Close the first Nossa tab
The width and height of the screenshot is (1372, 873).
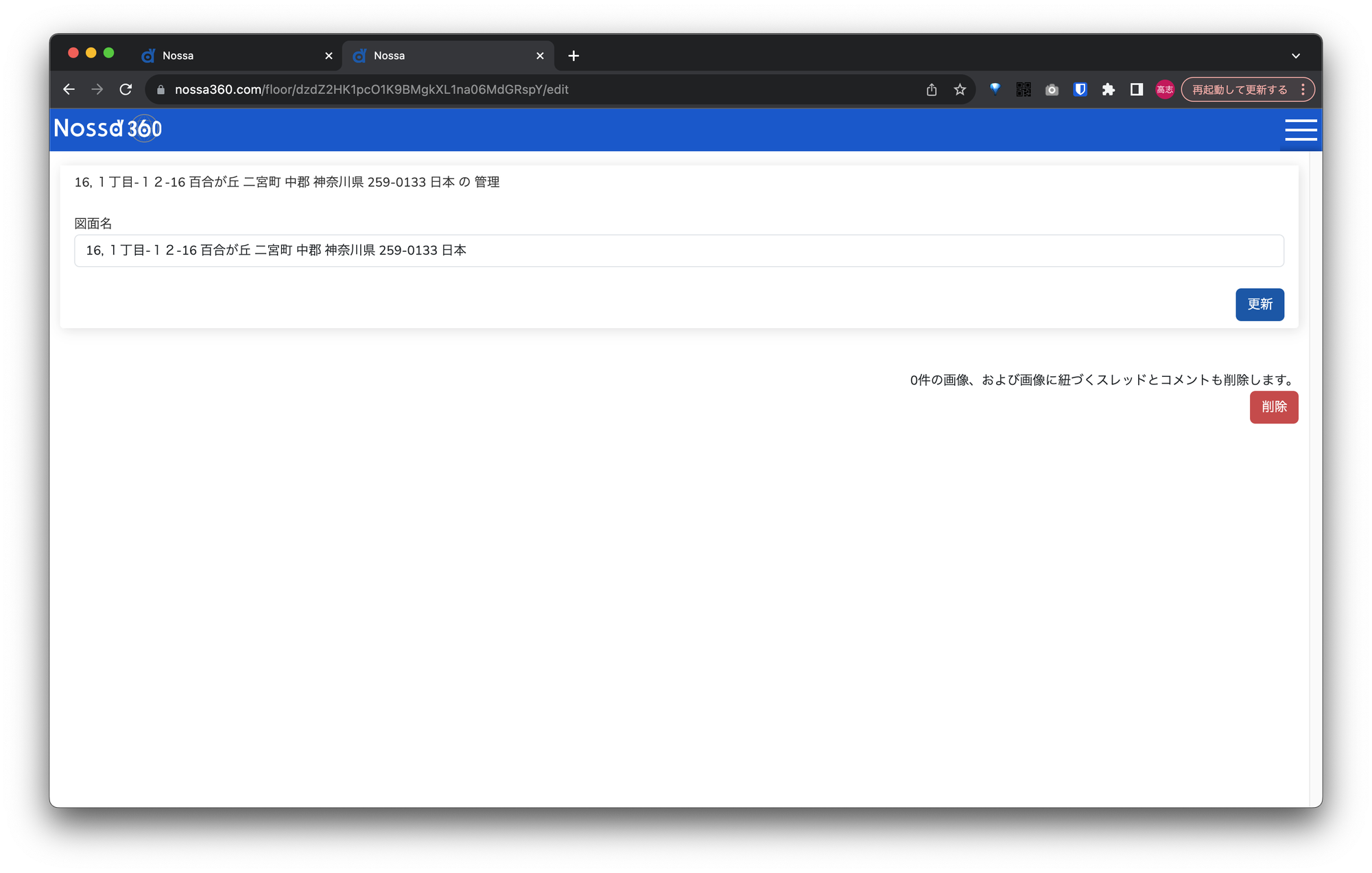[329, 56]
